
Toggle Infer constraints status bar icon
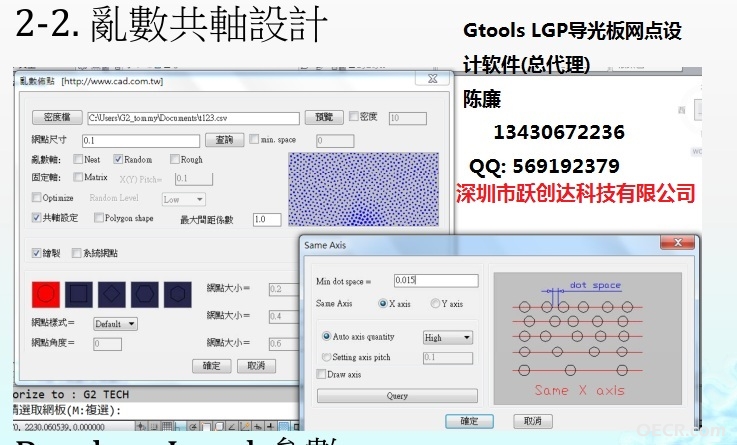[141, 427]
